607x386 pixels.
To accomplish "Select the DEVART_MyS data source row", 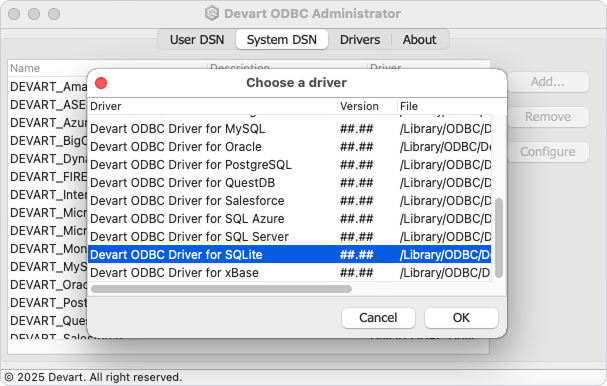I will click(x=48, y=267).
